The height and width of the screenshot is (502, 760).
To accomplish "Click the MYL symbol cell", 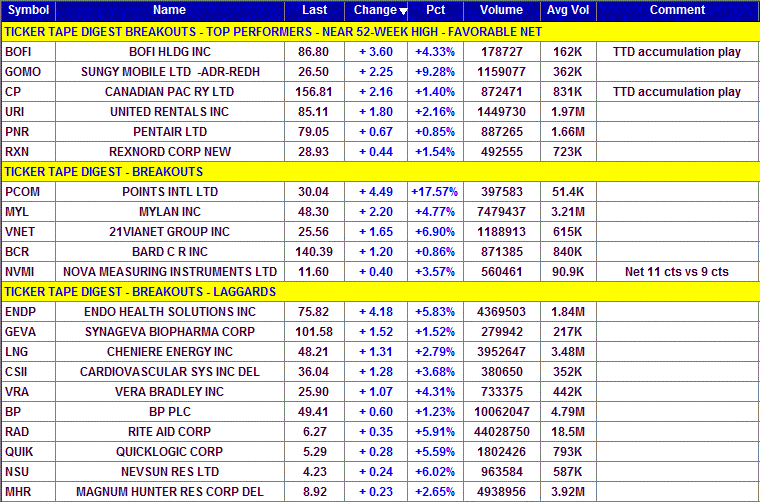I will tap(28, 212).
